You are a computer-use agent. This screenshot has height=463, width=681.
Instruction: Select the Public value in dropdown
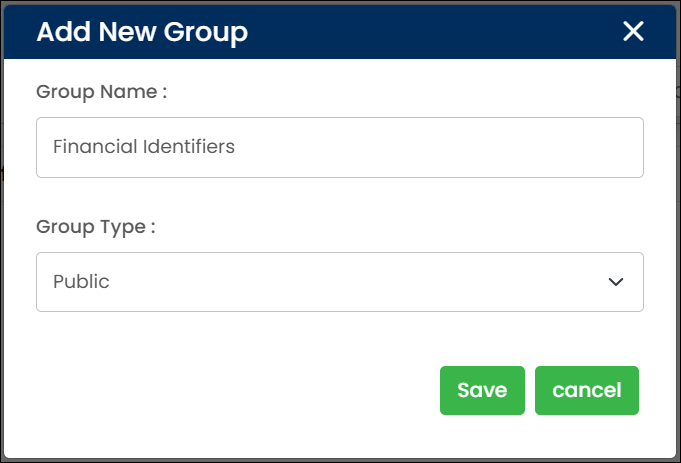click(81, 282)
